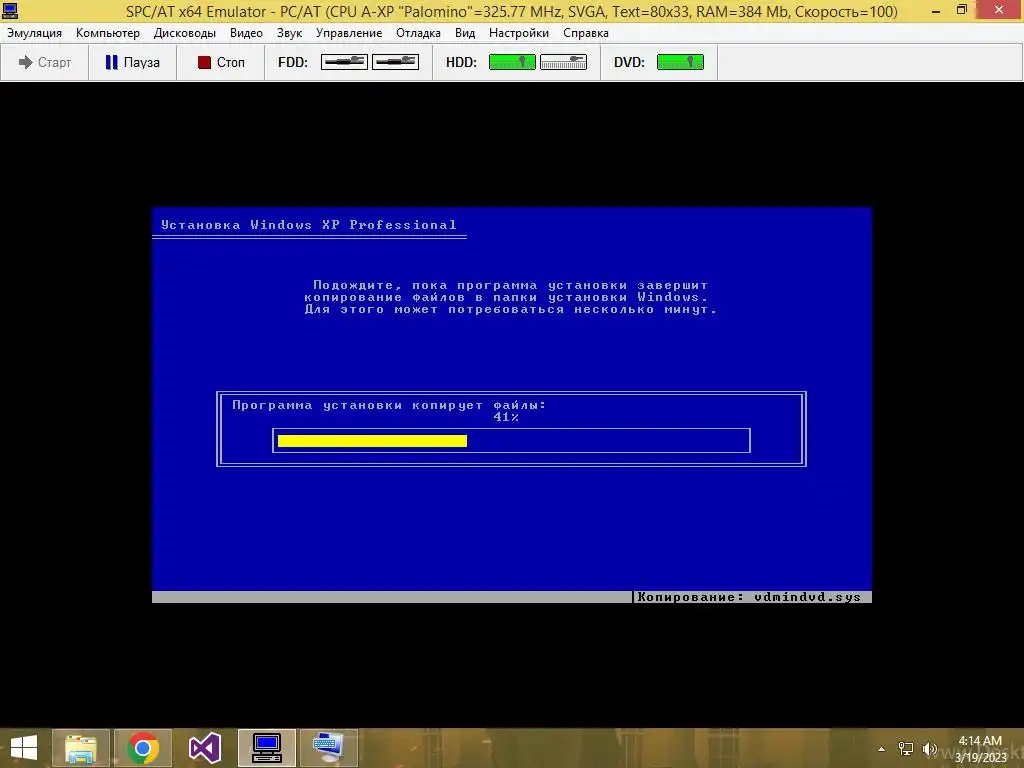Open File Explorer from the taskbar

[x=81, y=748]
